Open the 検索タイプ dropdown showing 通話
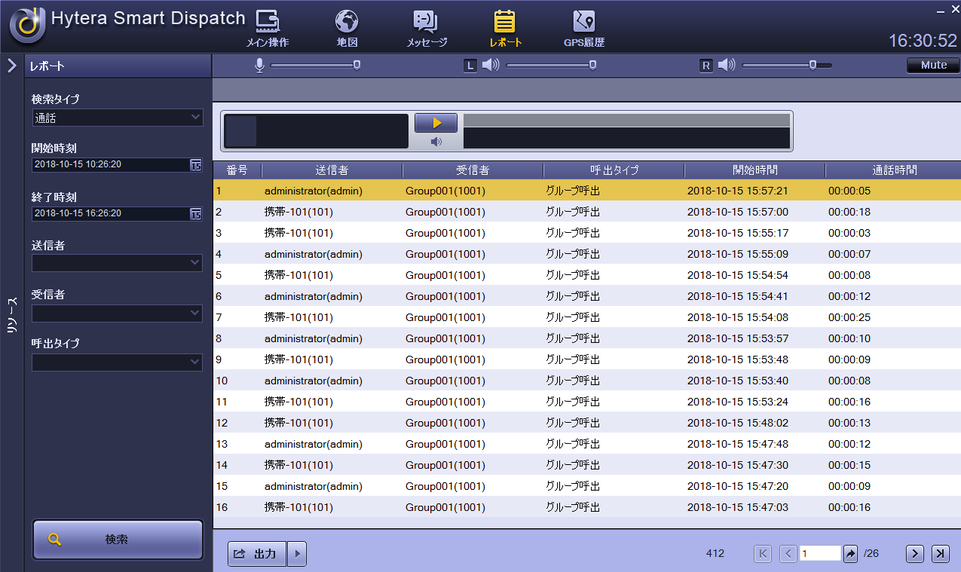 click(x=117, y=118)
